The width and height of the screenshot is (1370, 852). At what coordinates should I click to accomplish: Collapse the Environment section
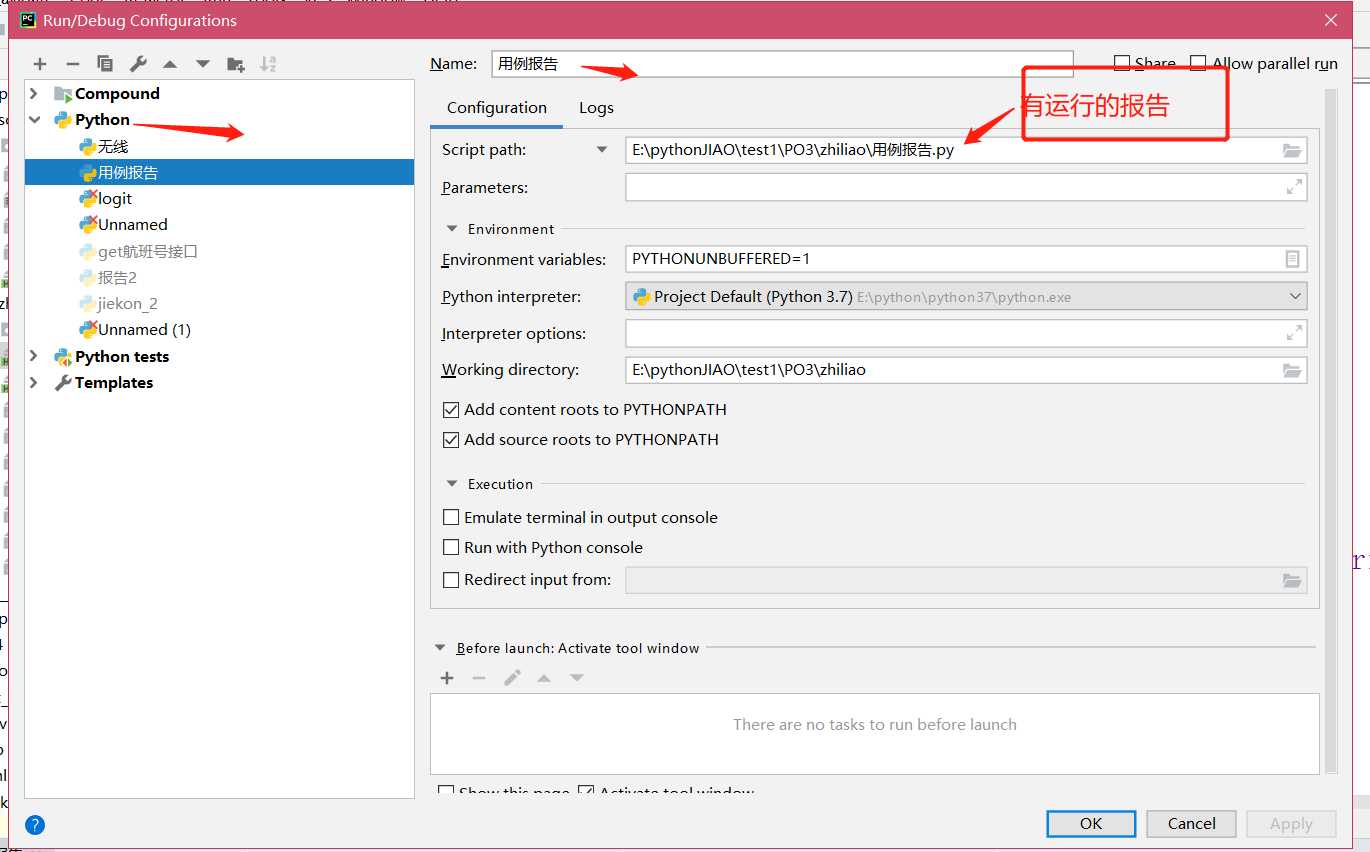coord(452,229)
